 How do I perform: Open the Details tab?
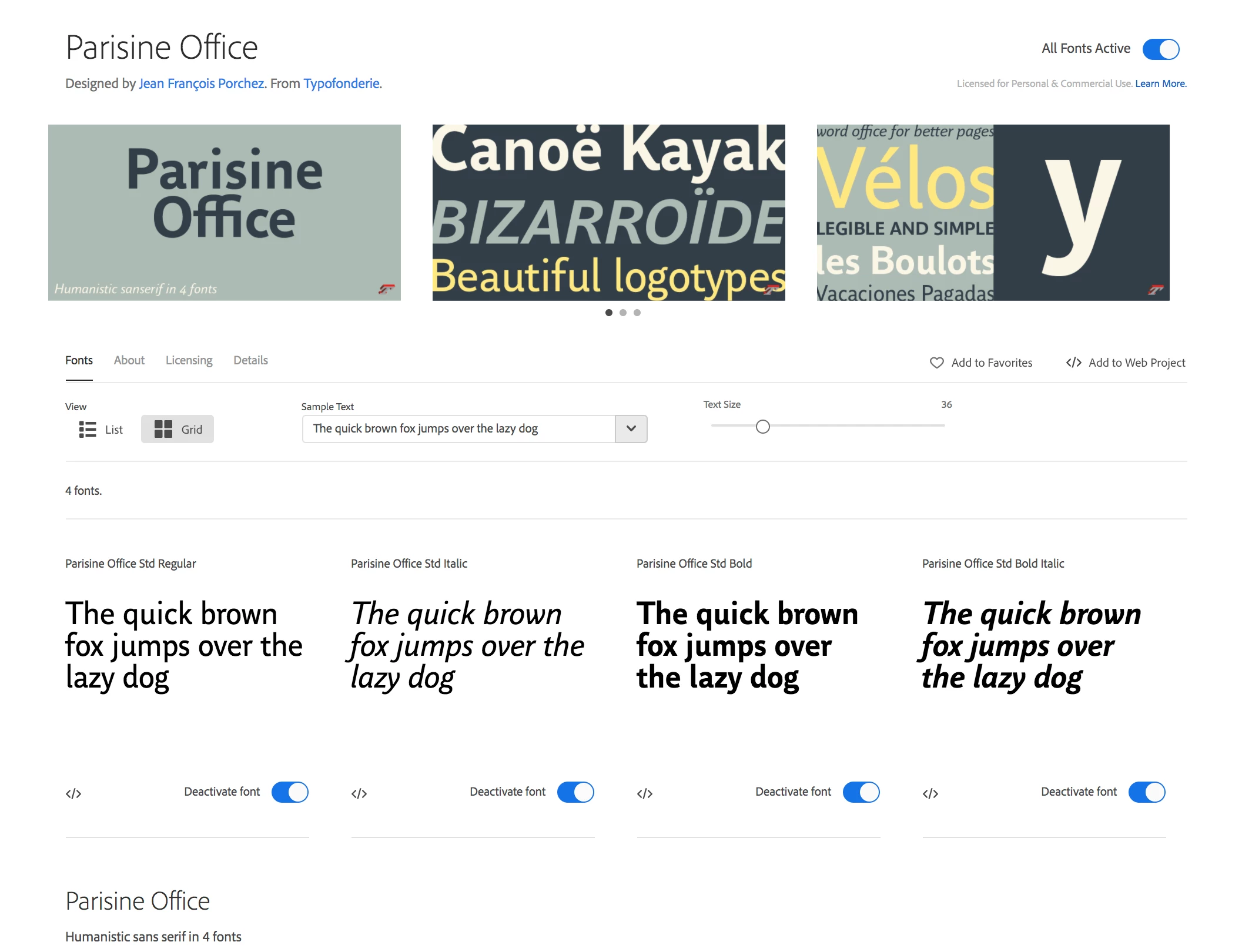[250, 360]
